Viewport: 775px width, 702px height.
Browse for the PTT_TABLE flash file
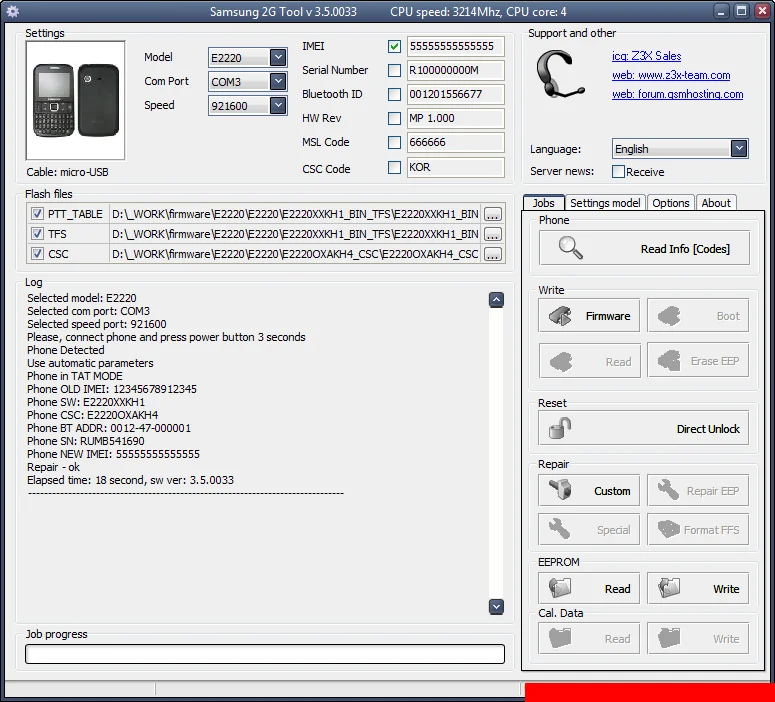493,214
